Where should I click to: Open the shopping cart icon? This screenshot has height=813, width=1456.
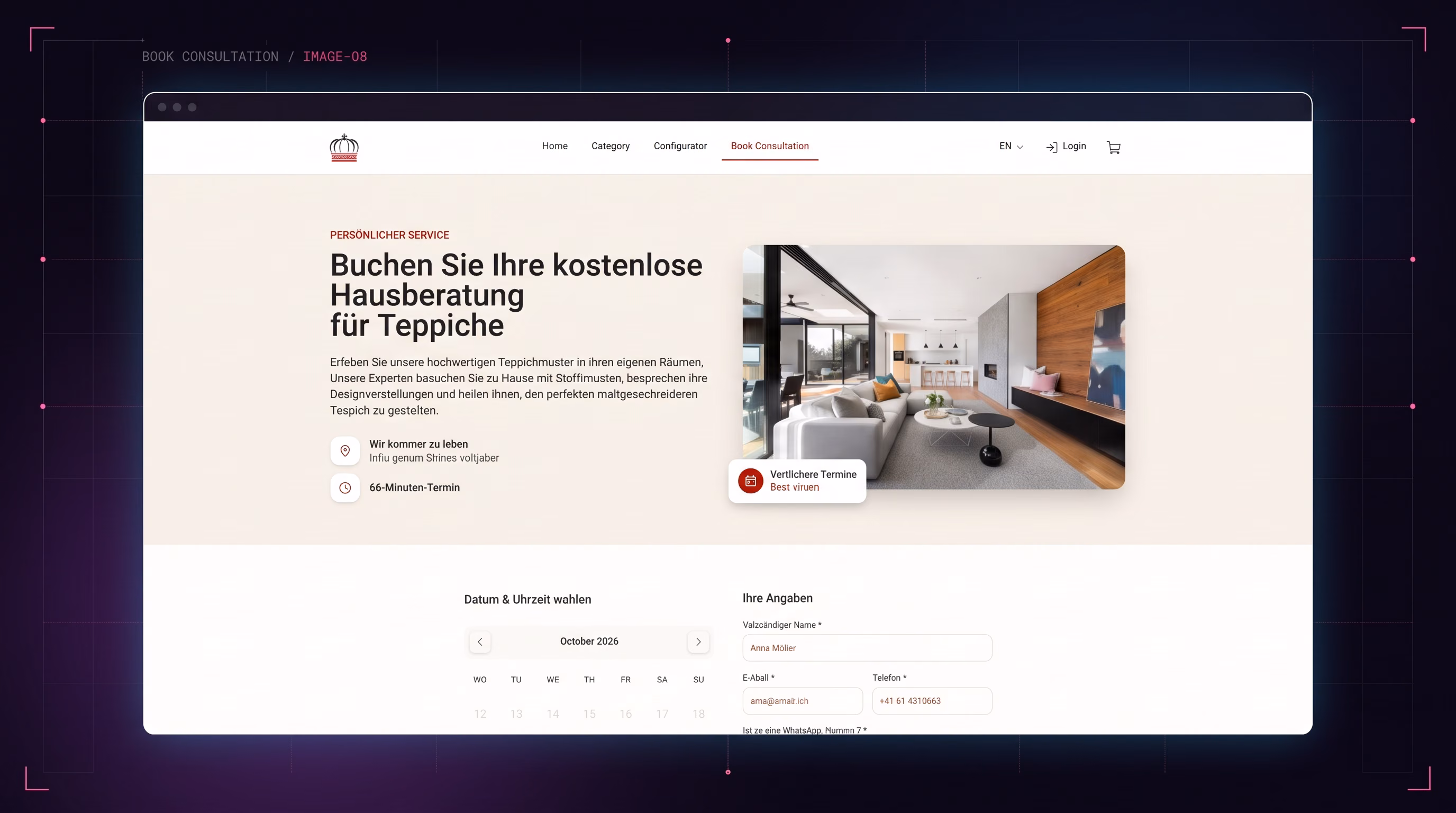[1113, 147]
